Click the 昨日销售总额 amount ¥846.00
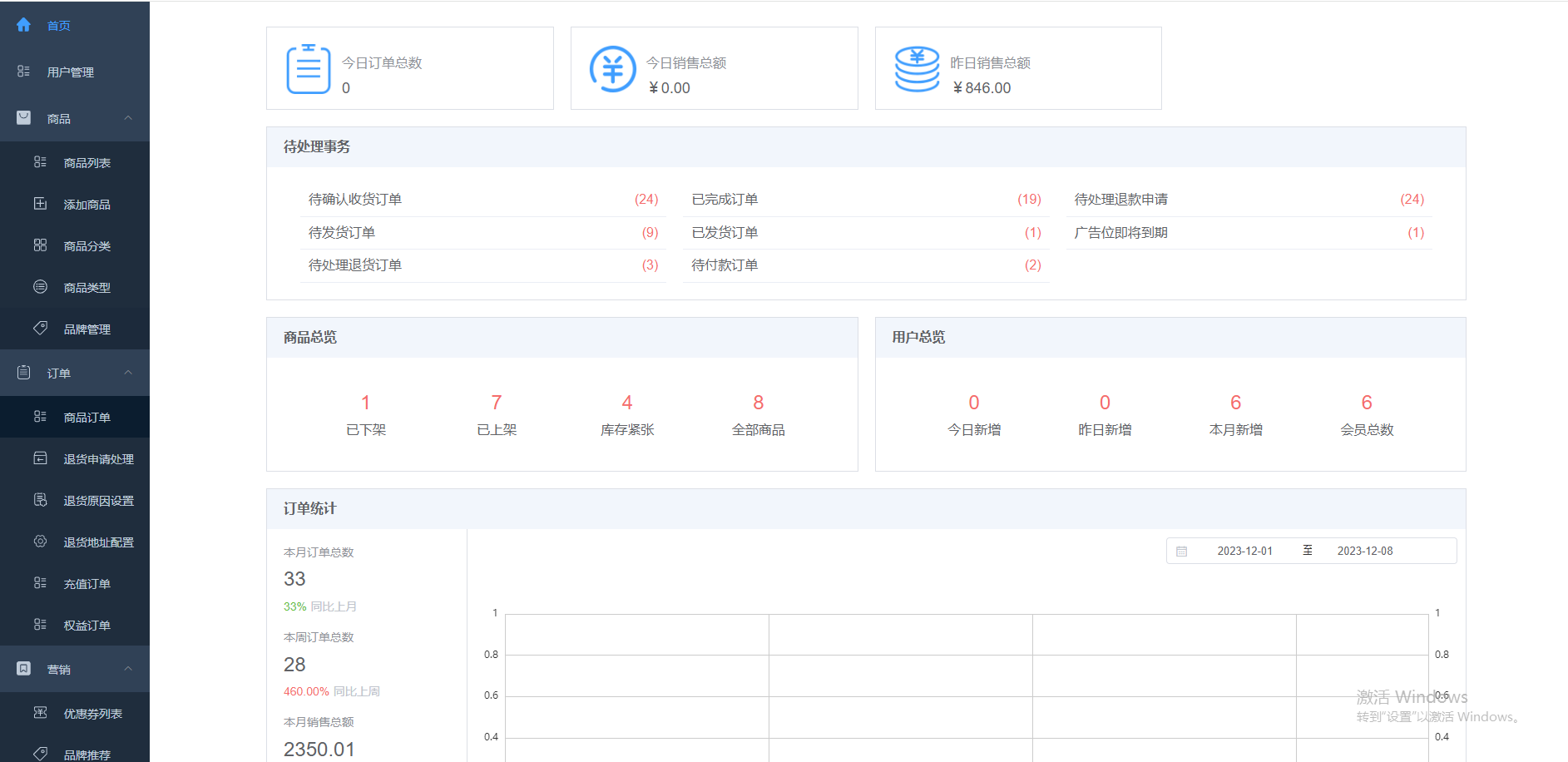This screenshot has width=1568, height=762. pyautogui.click(x=982, y=88)
